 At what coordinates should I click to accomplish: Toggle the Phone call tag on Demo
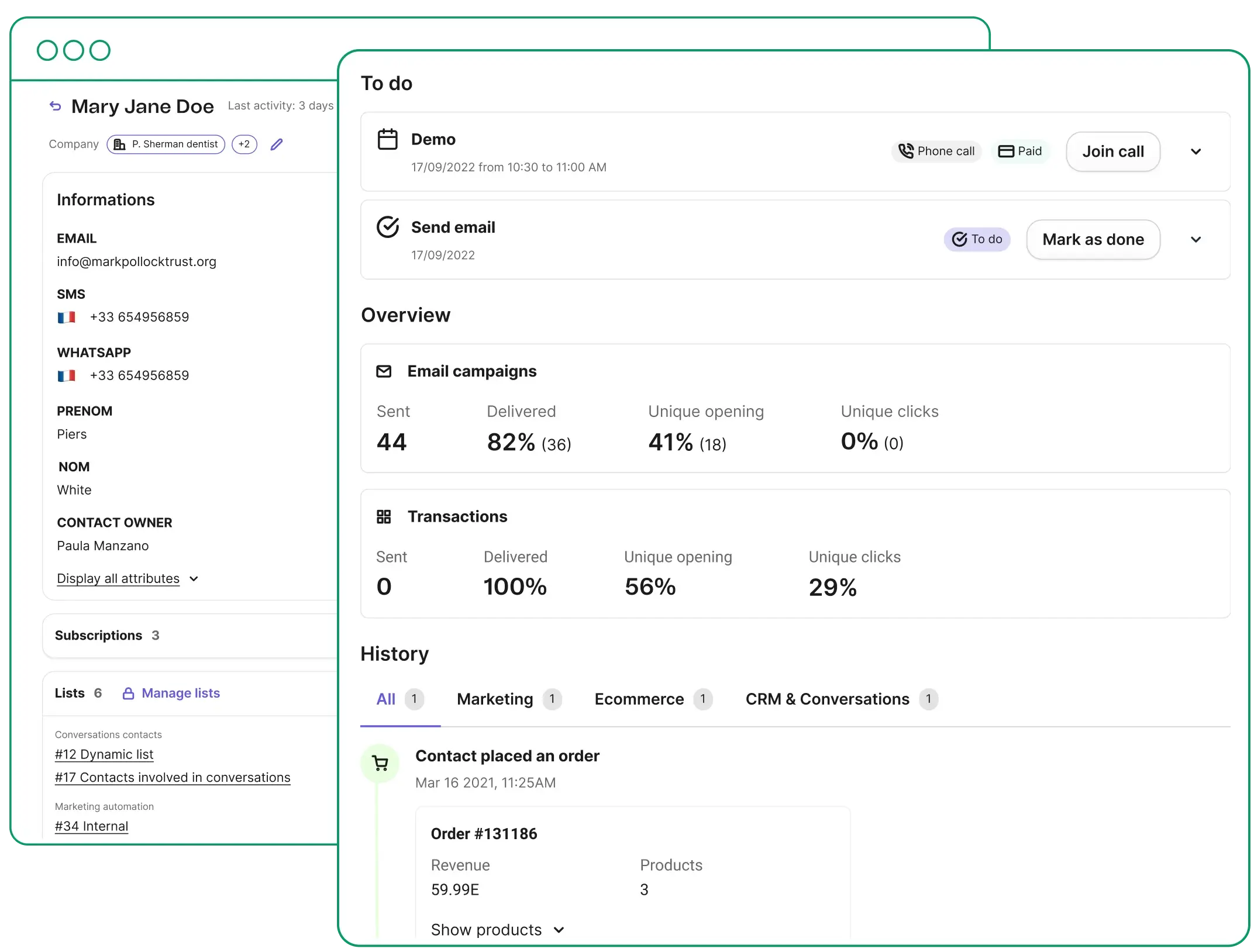936,151
